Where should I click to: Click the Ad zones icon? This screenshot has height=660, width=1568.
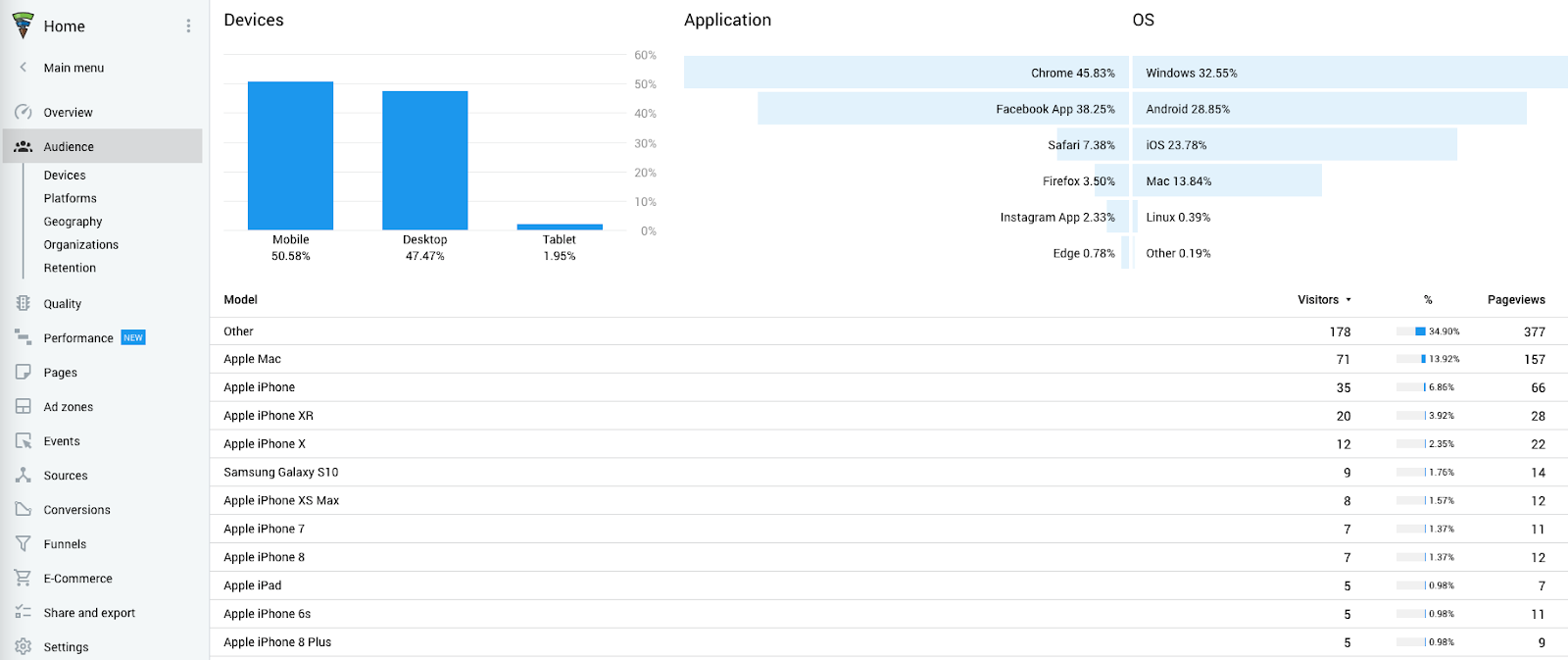(23, 406)
